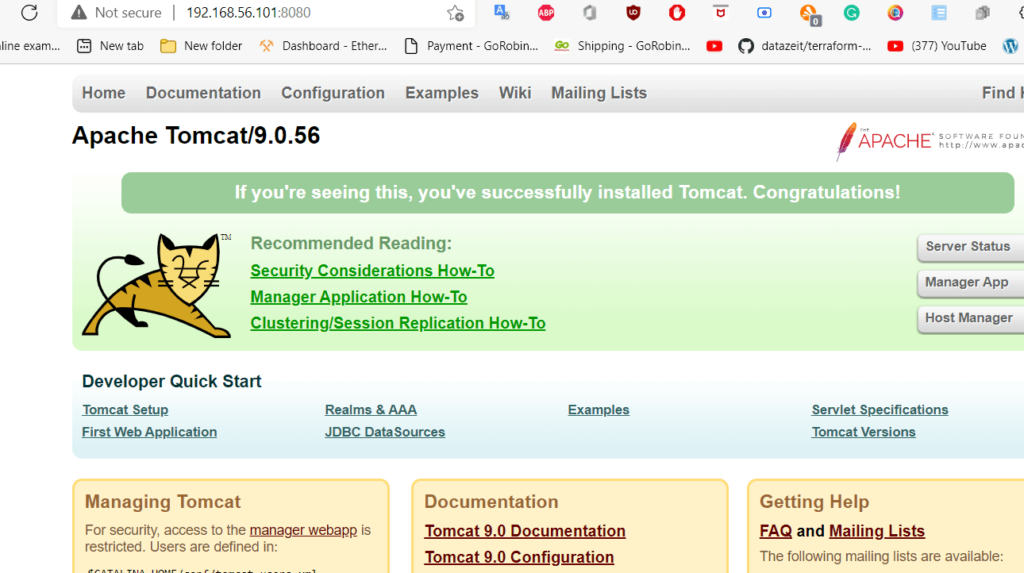Image resolution: width=1024 pixels, height=573 pixels.
Task: Open the blue screen recorder extension
Action: (x=764, y=13)
